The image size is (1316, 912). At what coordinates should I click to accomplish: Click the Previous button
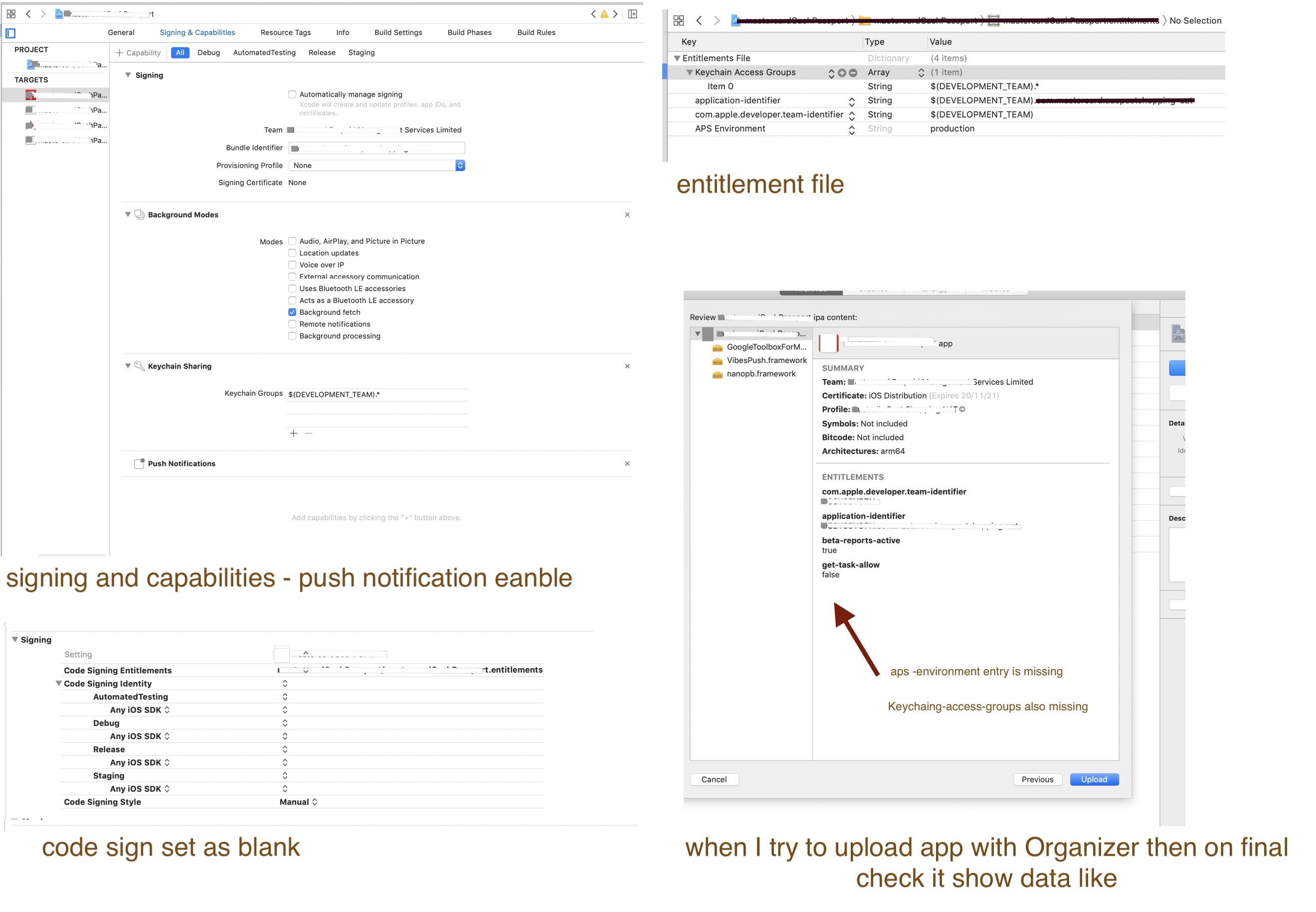click(x=1037, y=779)
